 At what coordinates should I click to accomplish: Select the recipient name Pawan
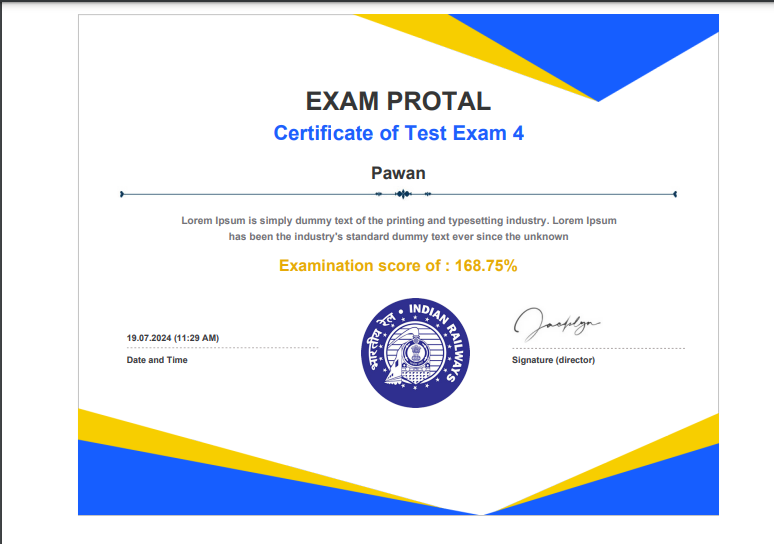coord(398,173)
